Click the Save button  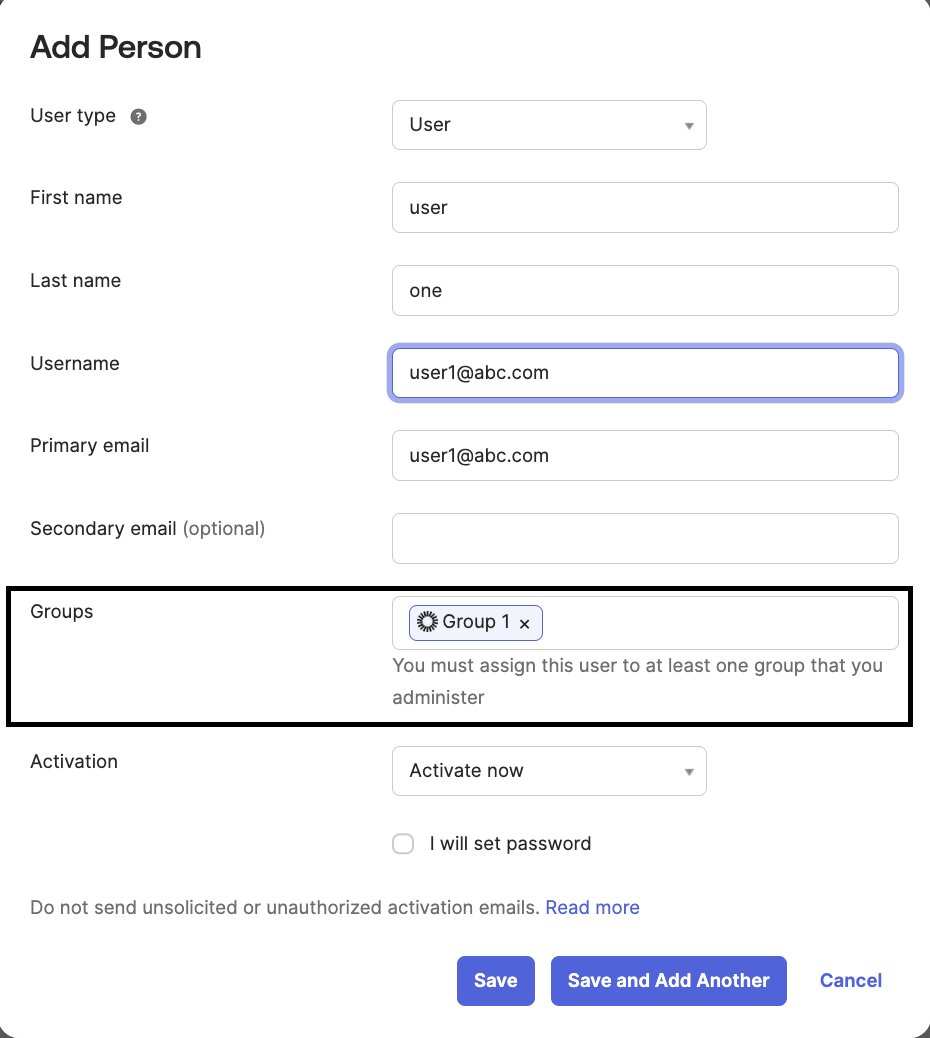tap(496, 980)
